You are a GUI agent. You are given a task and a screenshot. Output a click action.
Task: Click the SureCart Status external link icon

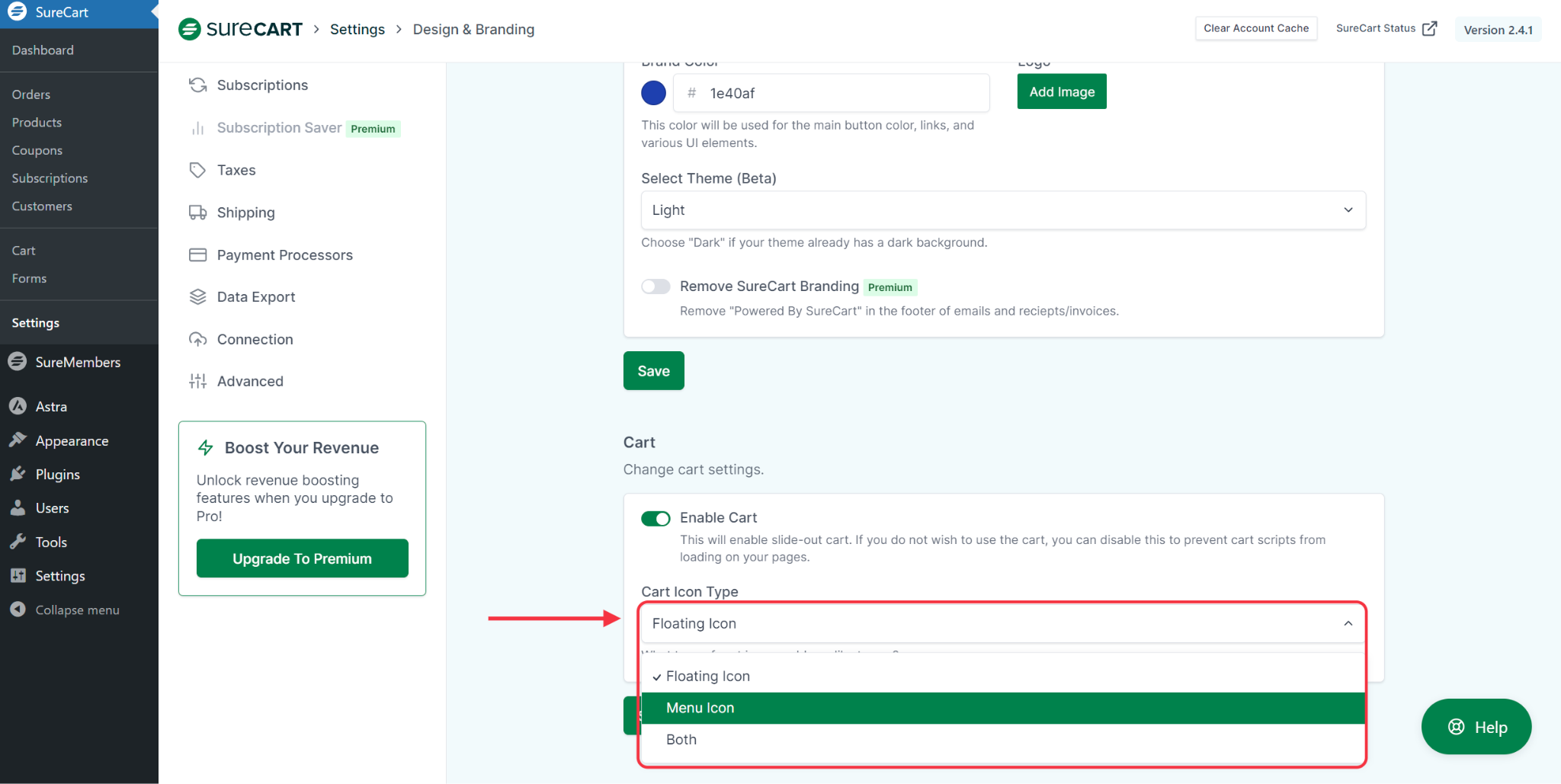[1430, 28]
